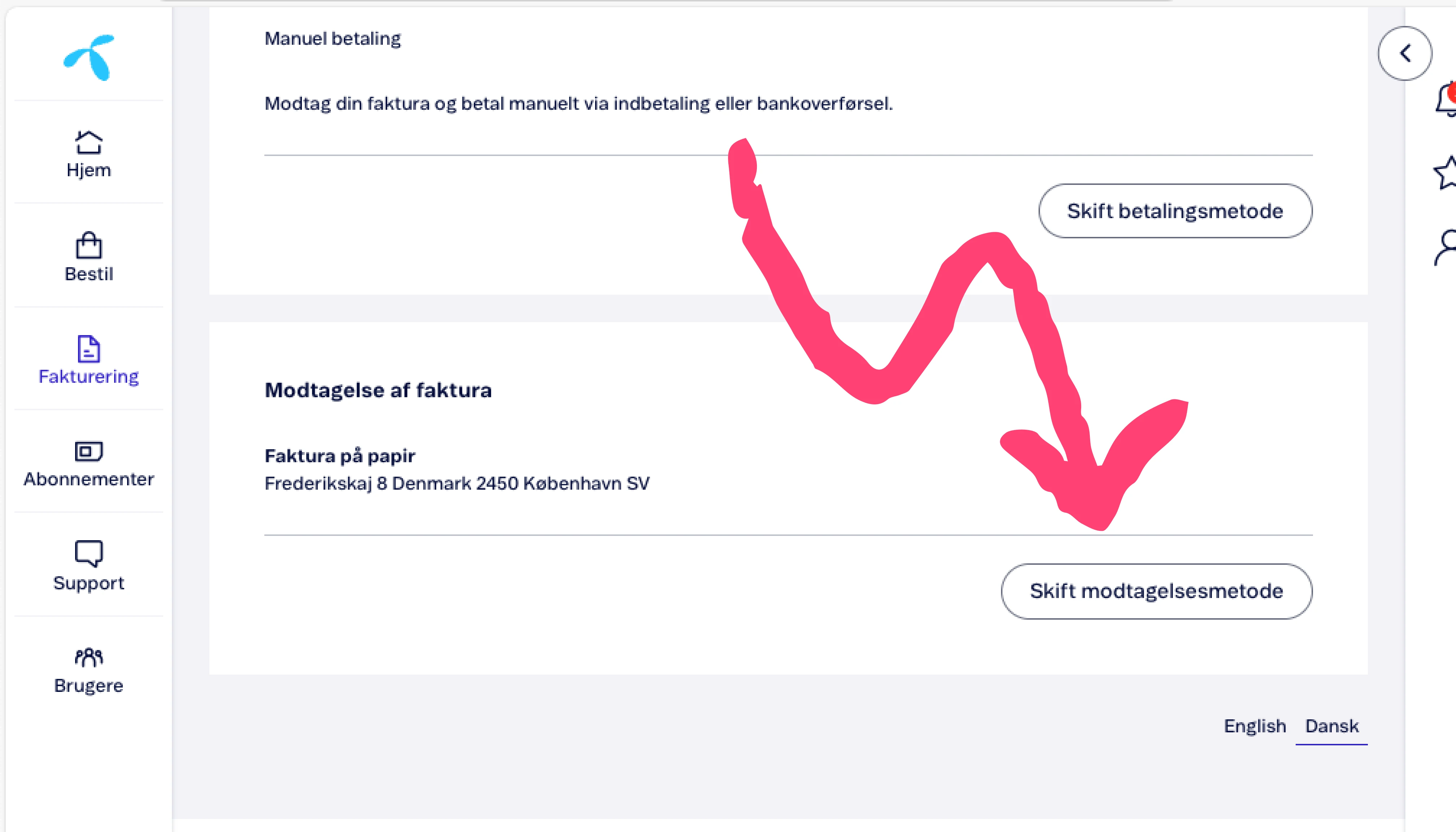Click the Telenor logo

coord(88,57)
